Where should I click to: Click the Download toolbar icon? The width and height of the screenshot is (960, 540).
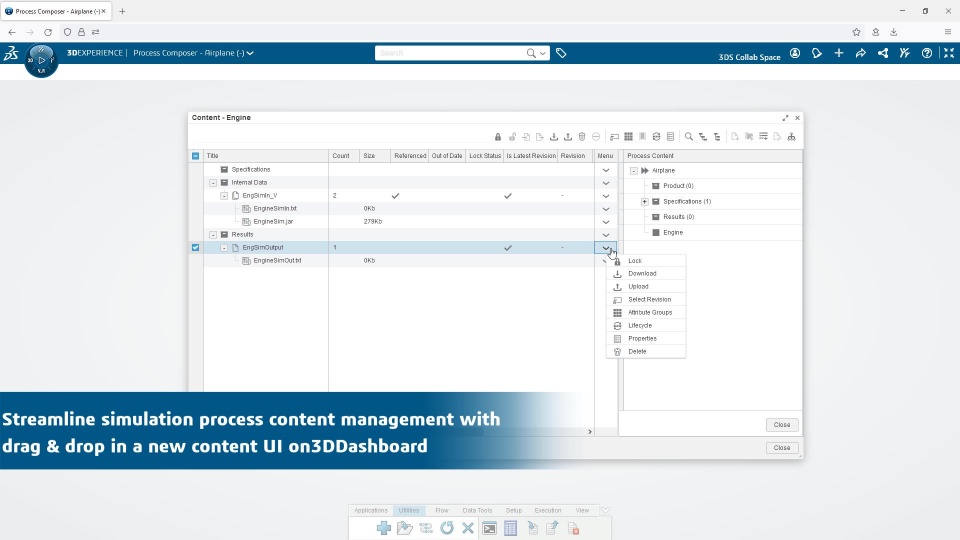tap(553, 137)
